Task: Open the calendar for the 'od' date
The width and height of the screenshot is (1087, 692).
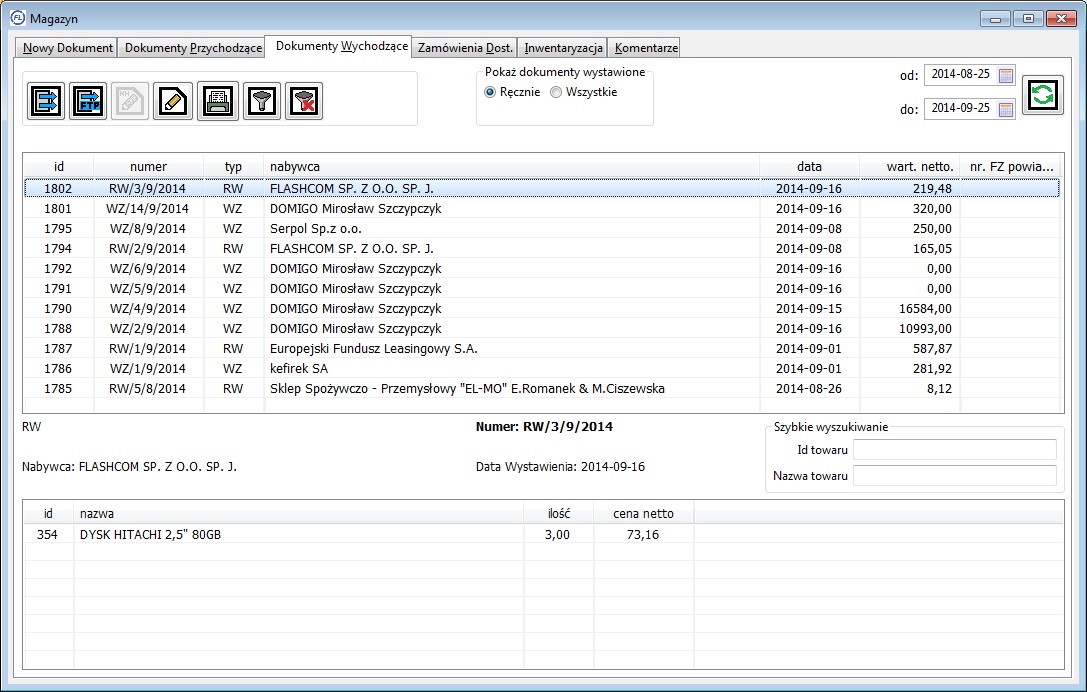Action: [x=1006, y=75]
